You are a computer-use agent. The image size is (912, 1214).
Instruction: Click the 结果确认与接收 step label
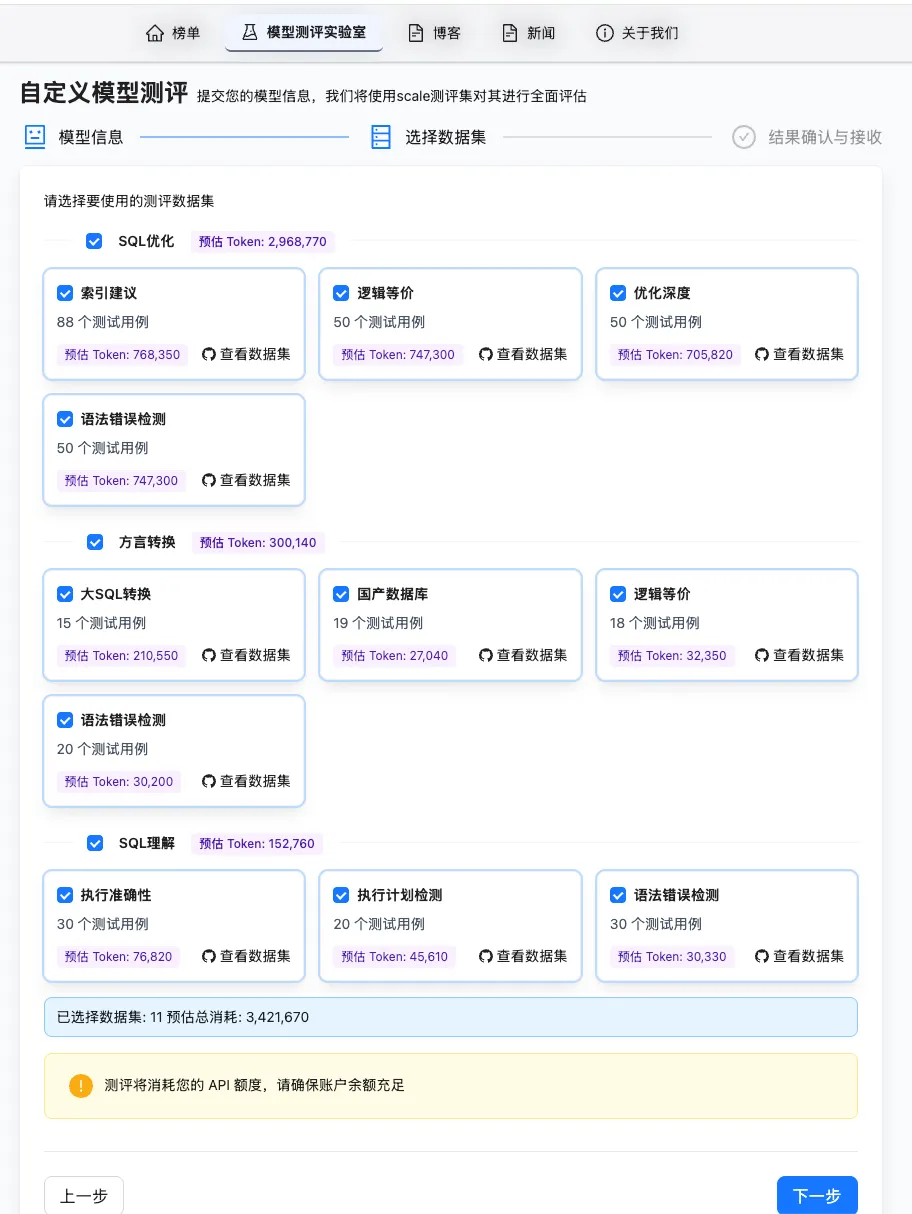tap(825, 137)
